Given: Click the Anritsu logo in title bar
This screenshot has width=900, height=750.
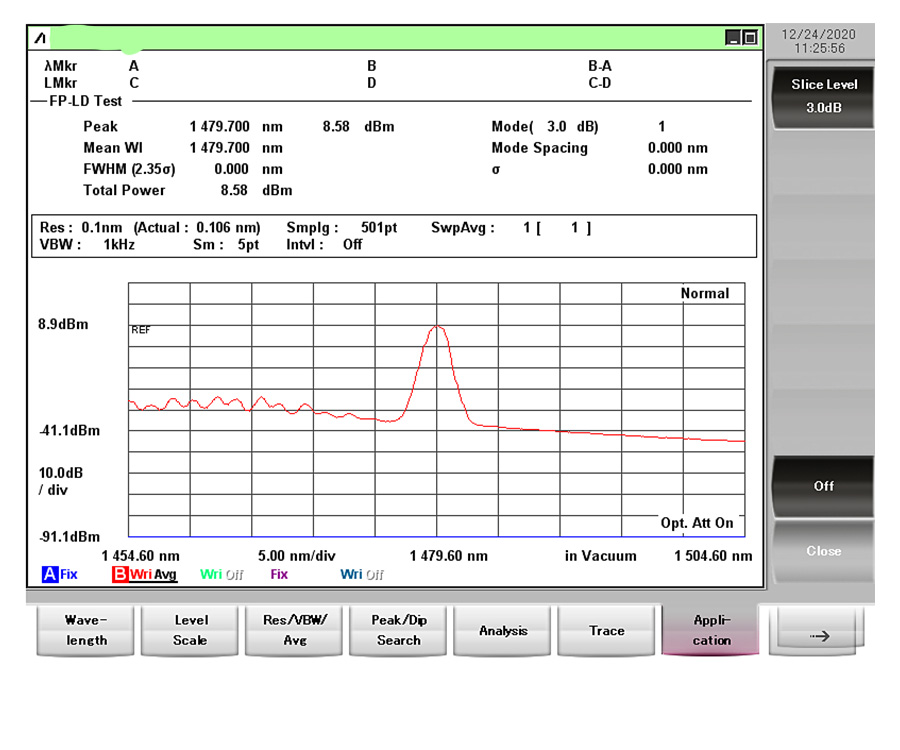Looking at the screenshot, I should pos(40,38).
